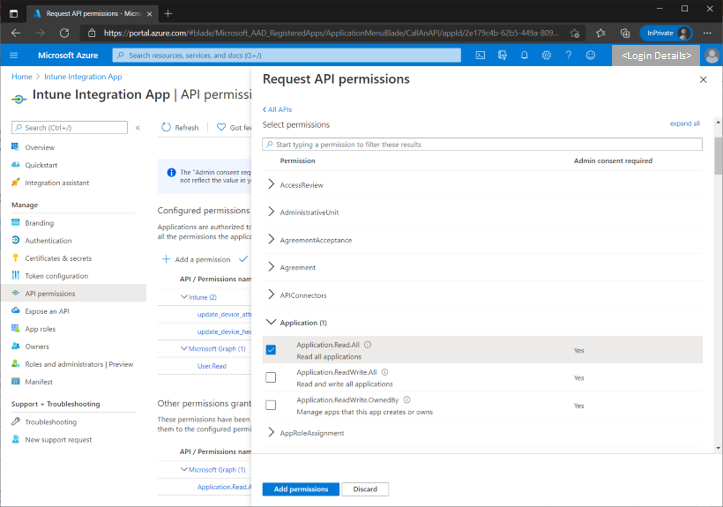Click Intune Integration App breadcrumb

pos(83,77)
